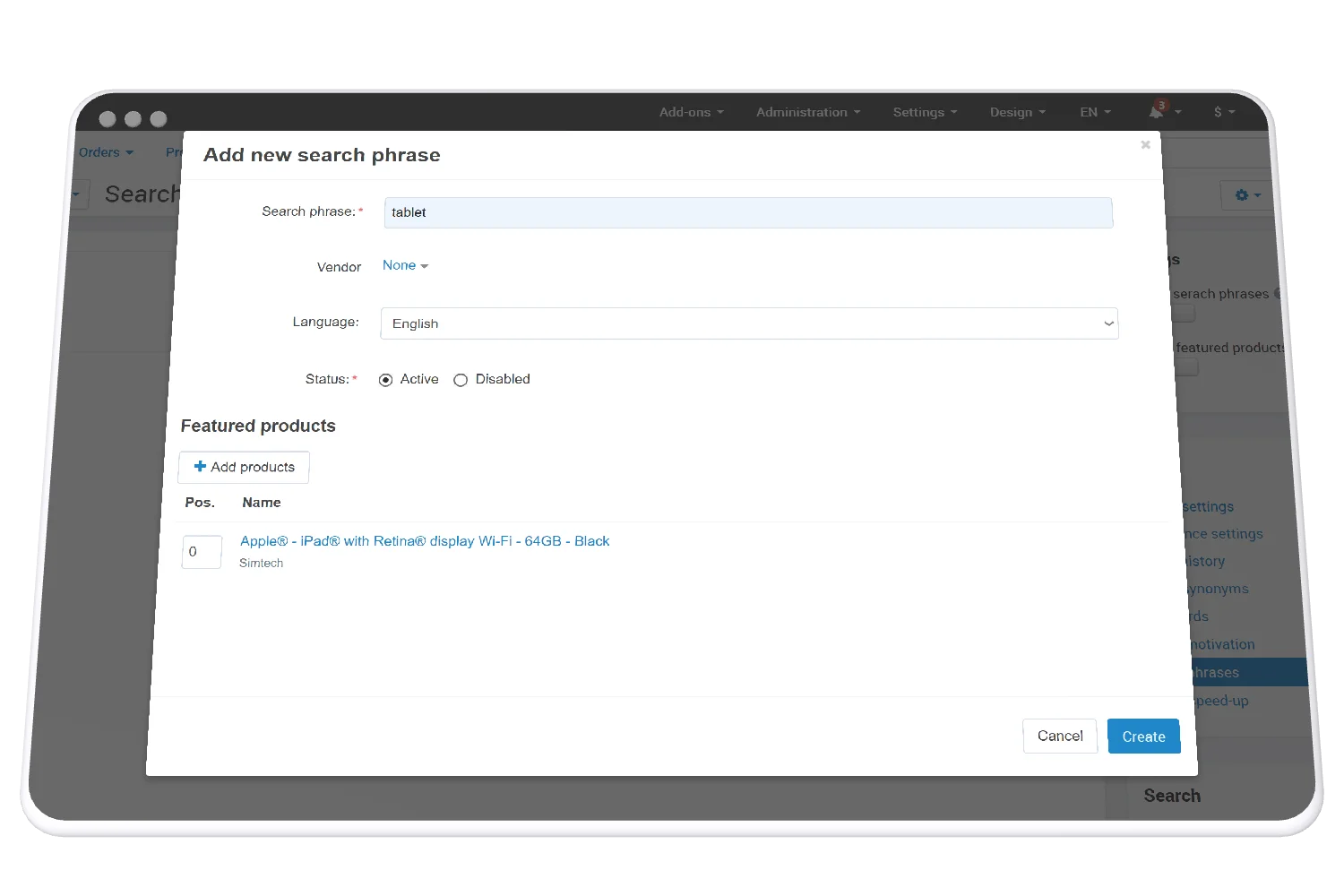Viewport: 1344px width, 896px height.
Task: Open the Apple iPad with Retina display link
Action: point(425,541)
